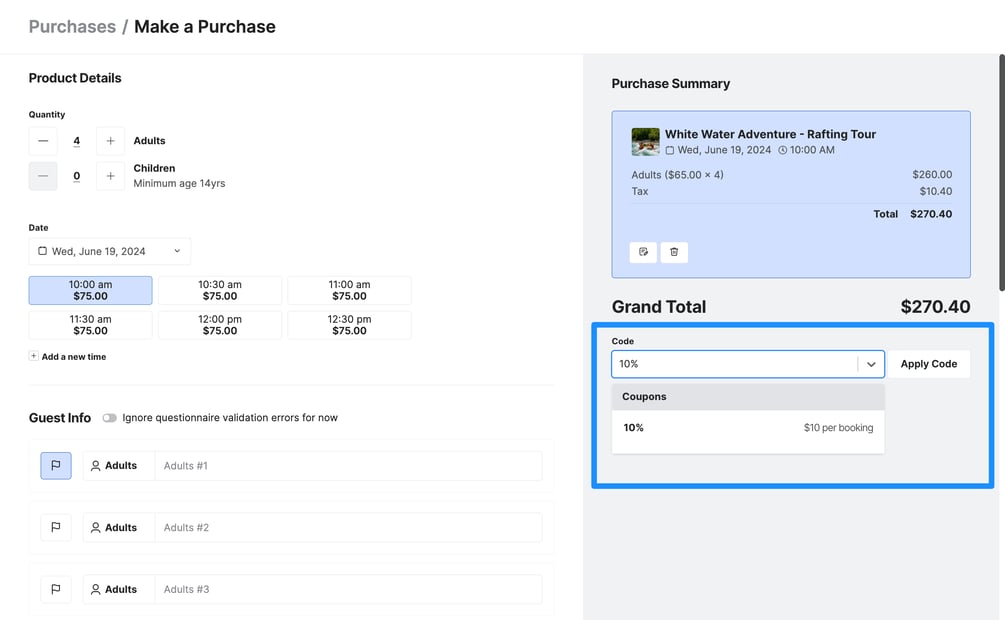This screenshot has width=1005, height=620.
Task: Click the person icon beside Adults #3 field
Action: (x=95, y=589)
